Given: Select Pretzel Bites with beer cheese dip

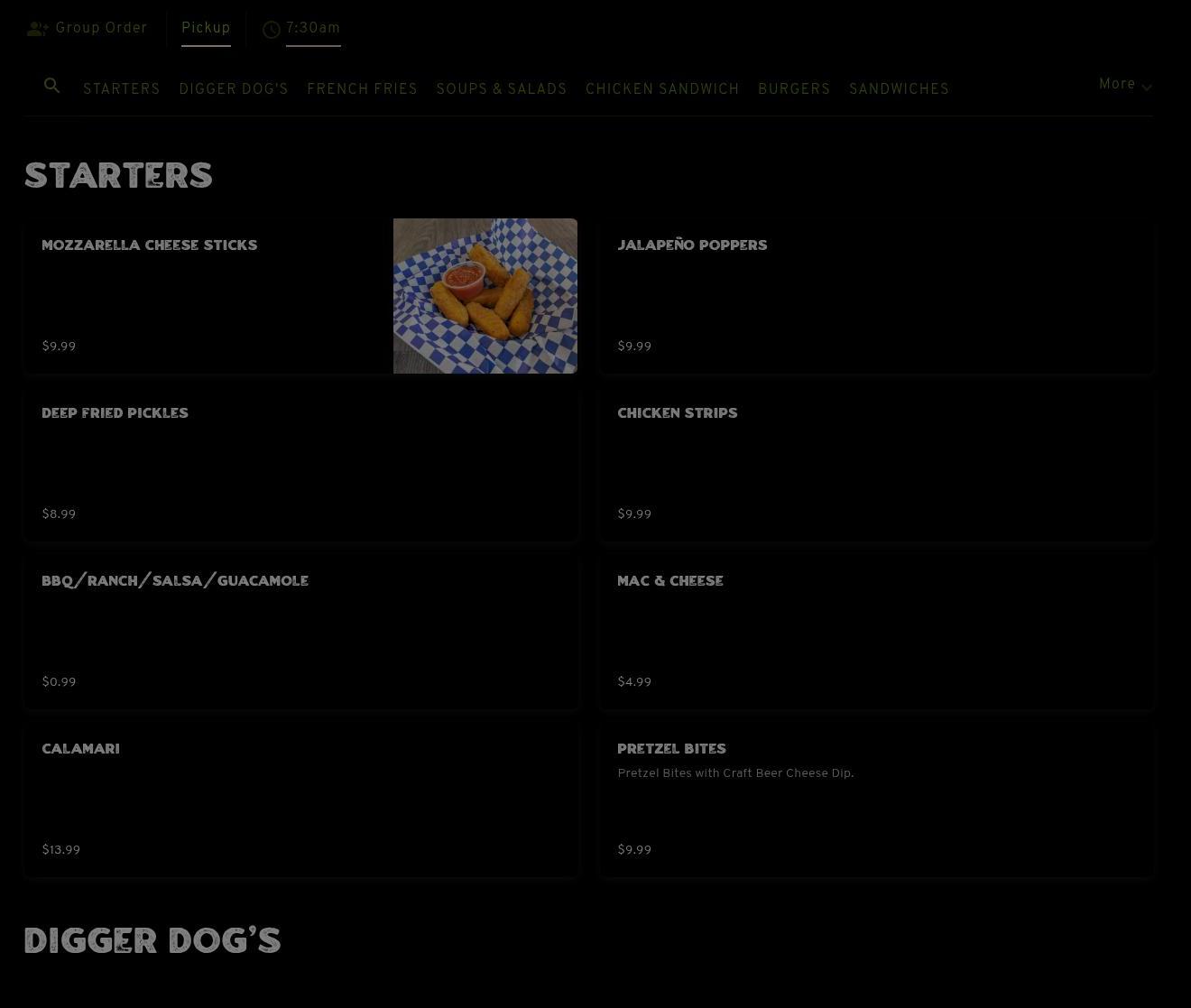Looking at the screenshot, I should click(x=875, y=800).
